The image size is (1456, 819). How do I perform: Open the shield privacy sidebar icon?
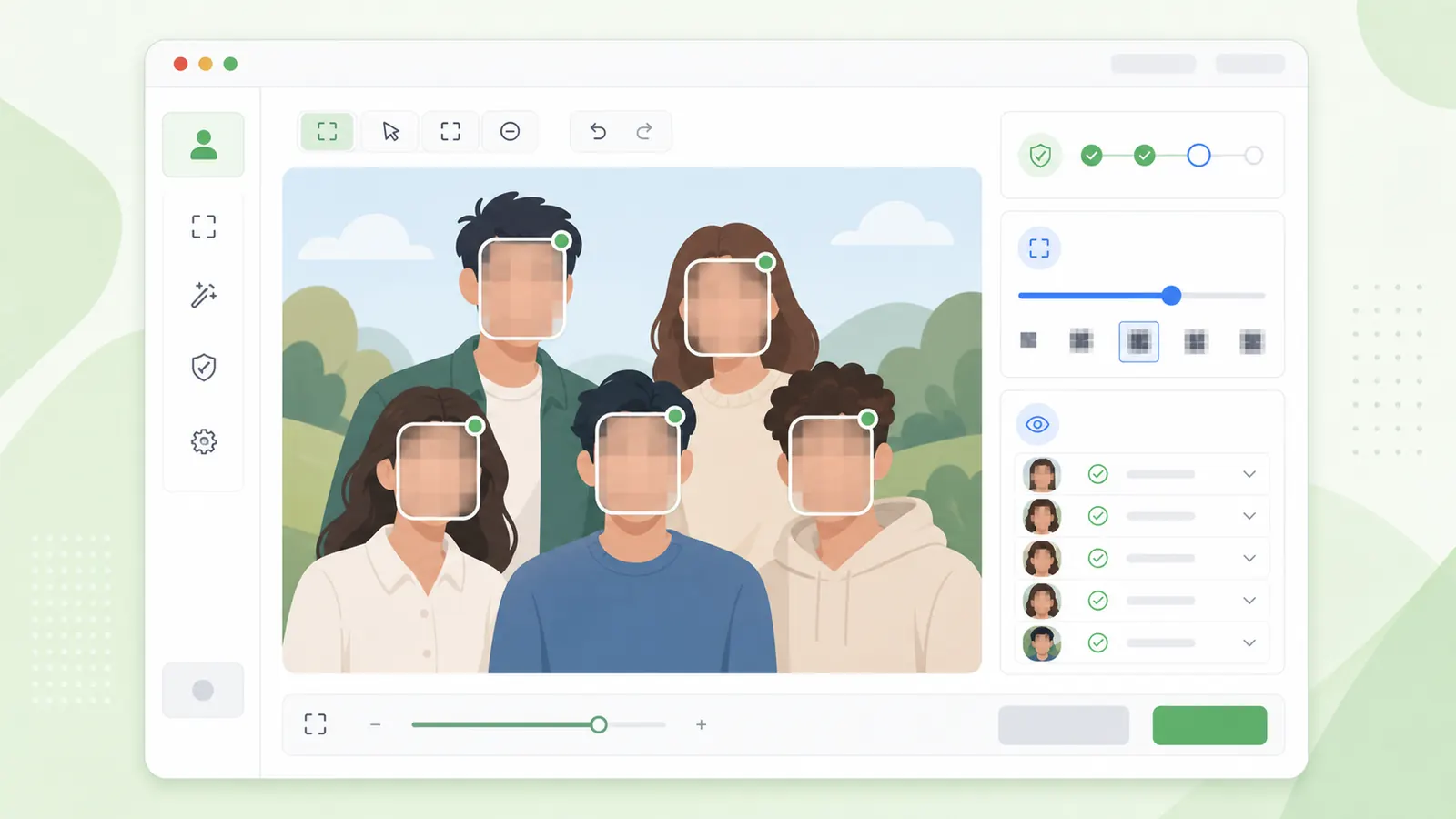[204, 368]
